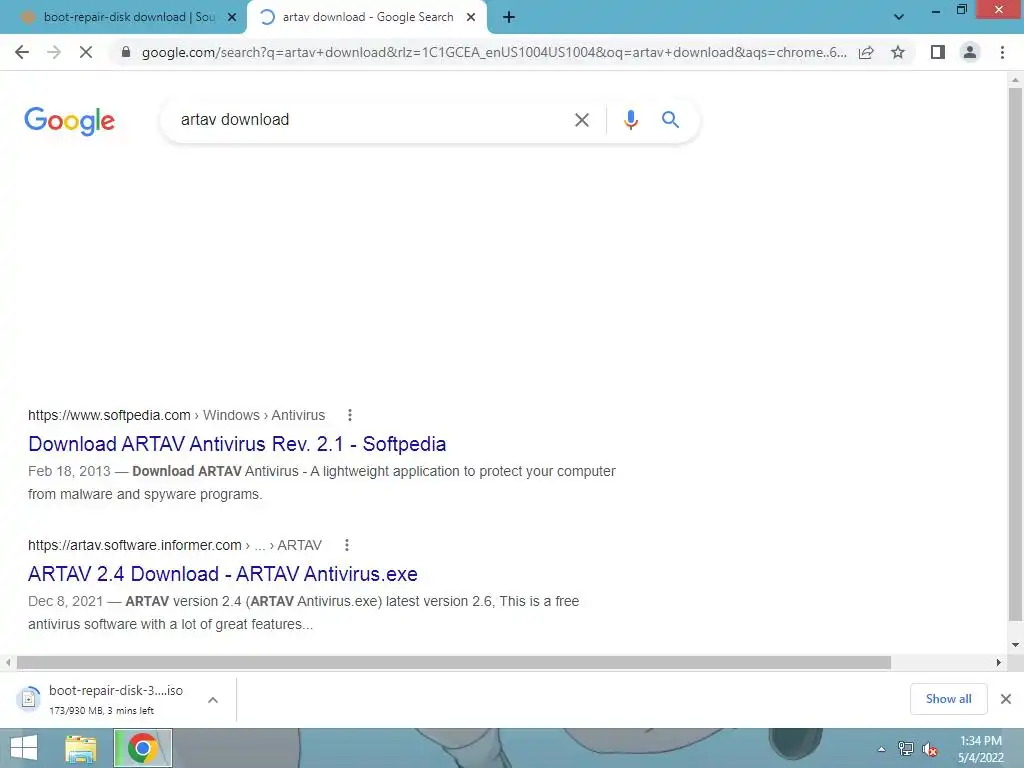Image resolution: width=1024 pixels, height=768 pixels.
Task: Expand the options for the boot-repair-disk iso download
Action: pos(213,700)
